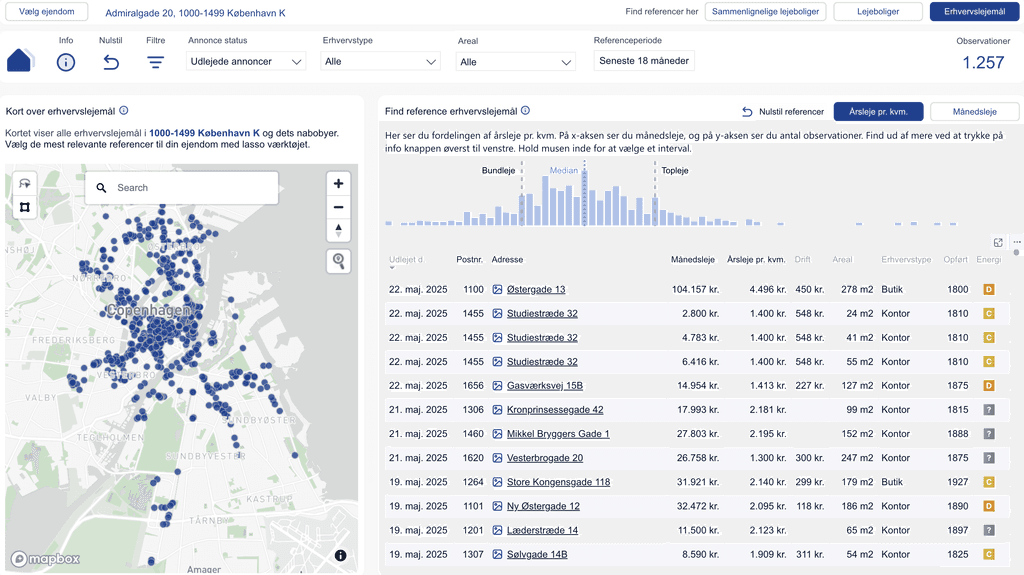This screenshot has height=575, width=1024.
Task: Select the rectangle selection tool on map
Action: pyautogui.click(x=25, y=207)
